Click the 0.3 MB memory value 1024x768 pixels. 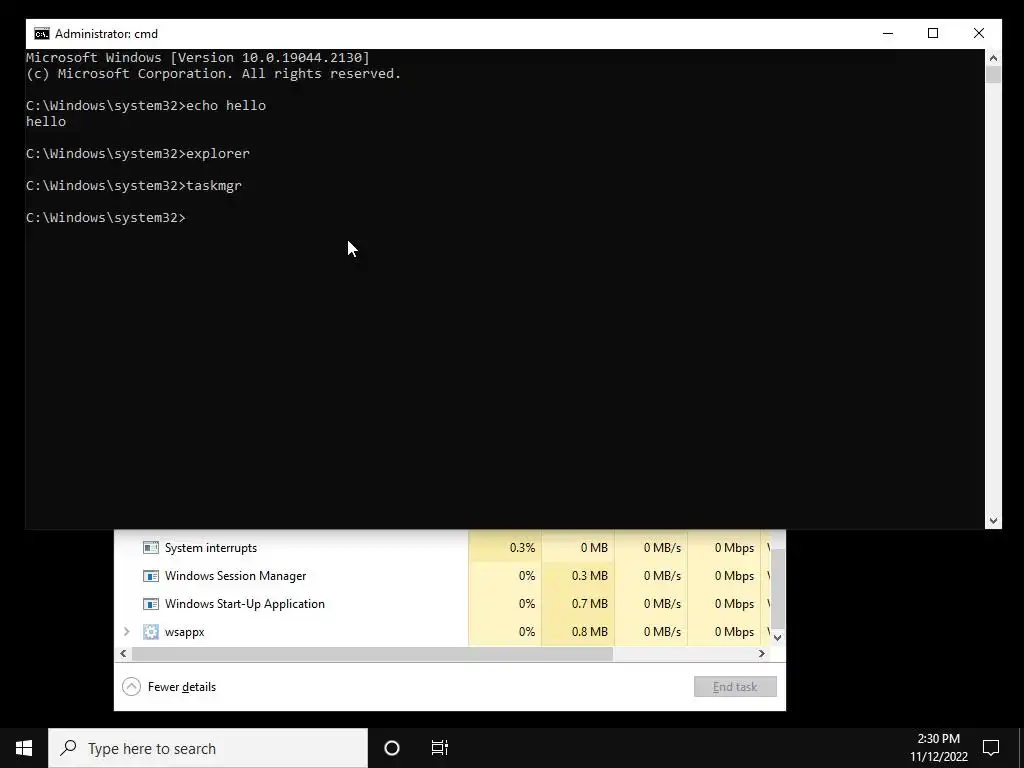pyautogui.click(x=590, y=576)
